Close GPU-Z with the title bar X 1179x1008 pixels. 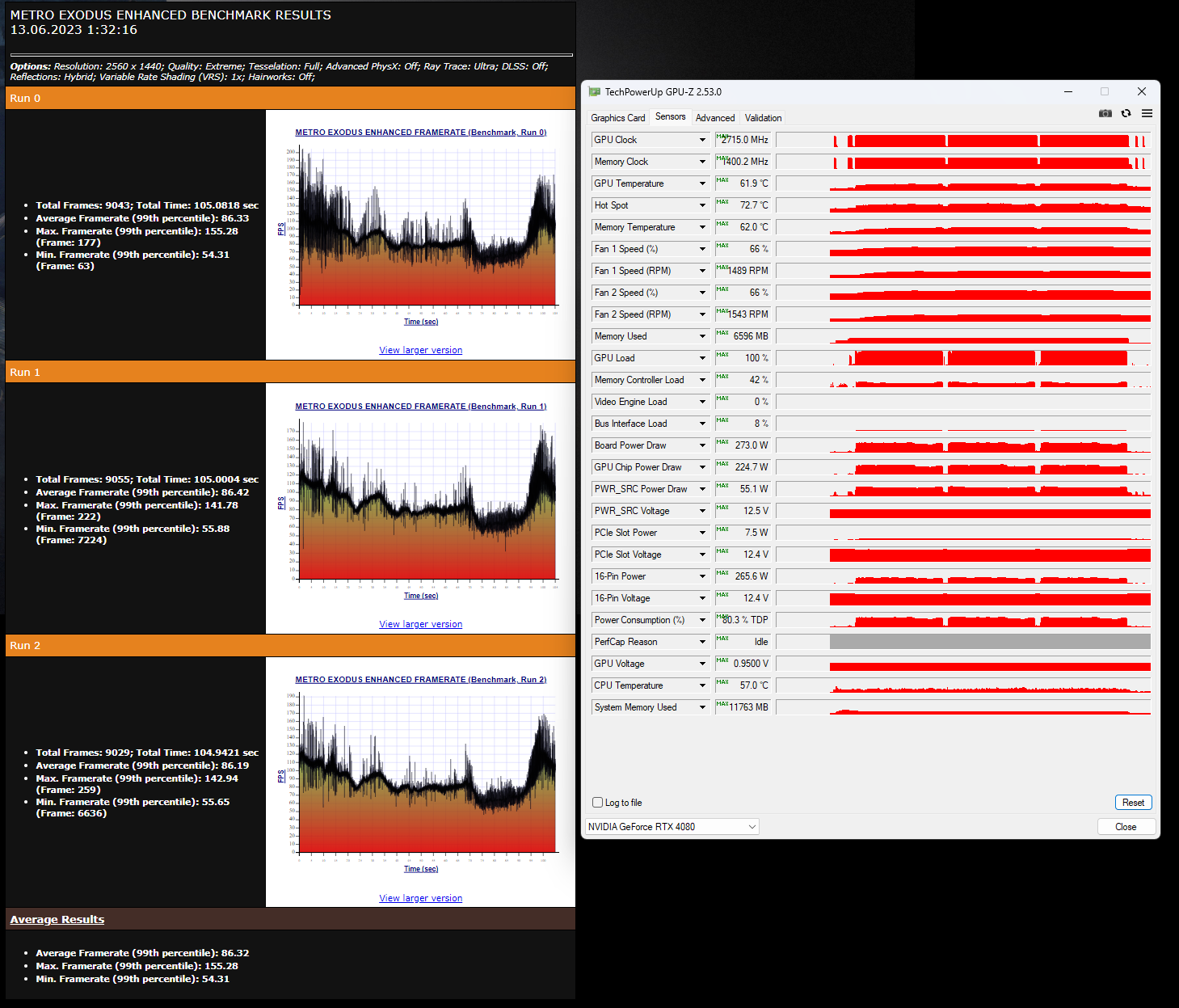(x=1142, y=92)
